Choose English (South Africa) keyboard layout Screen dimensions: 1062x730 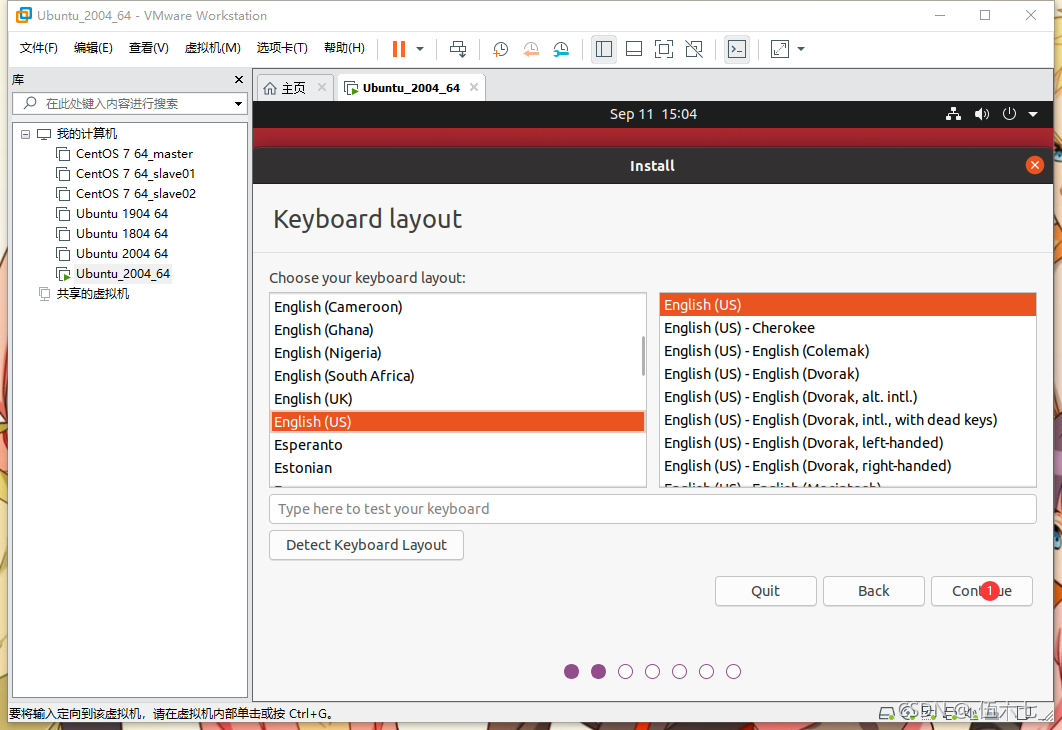(x=457, y=376)
